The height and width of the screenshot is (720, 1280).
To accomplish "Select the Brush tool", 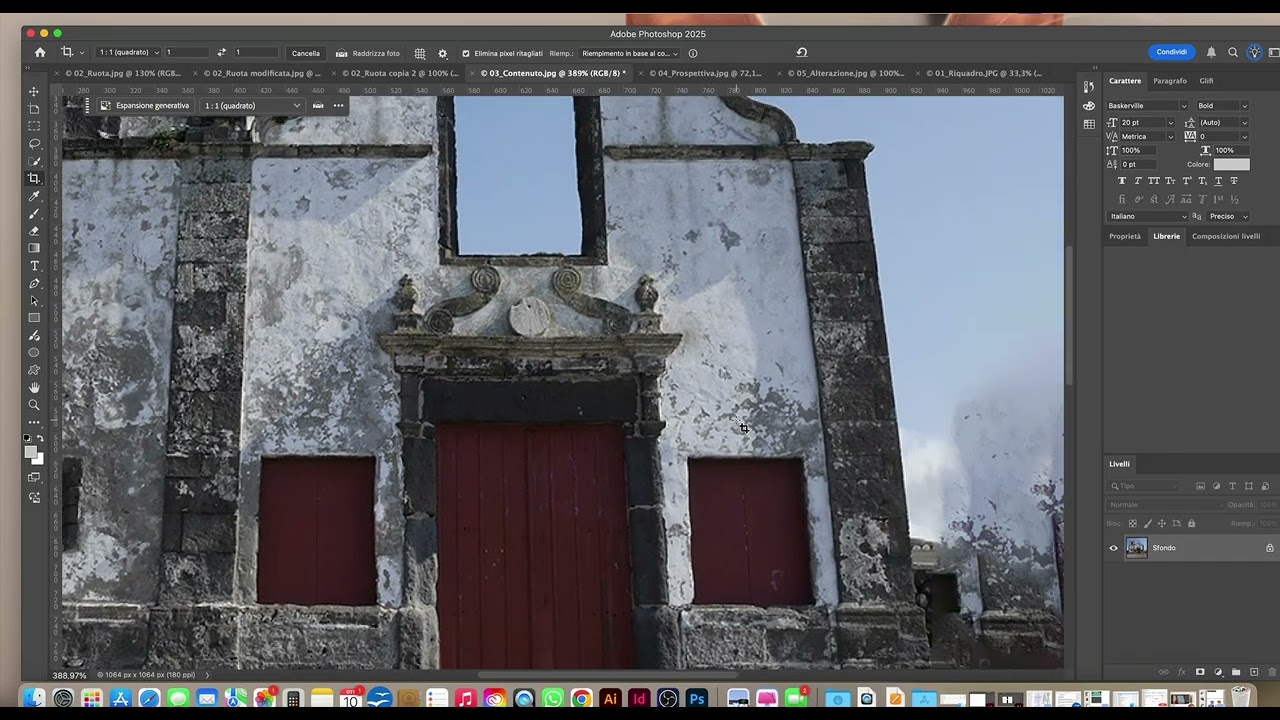I will 34,213.
